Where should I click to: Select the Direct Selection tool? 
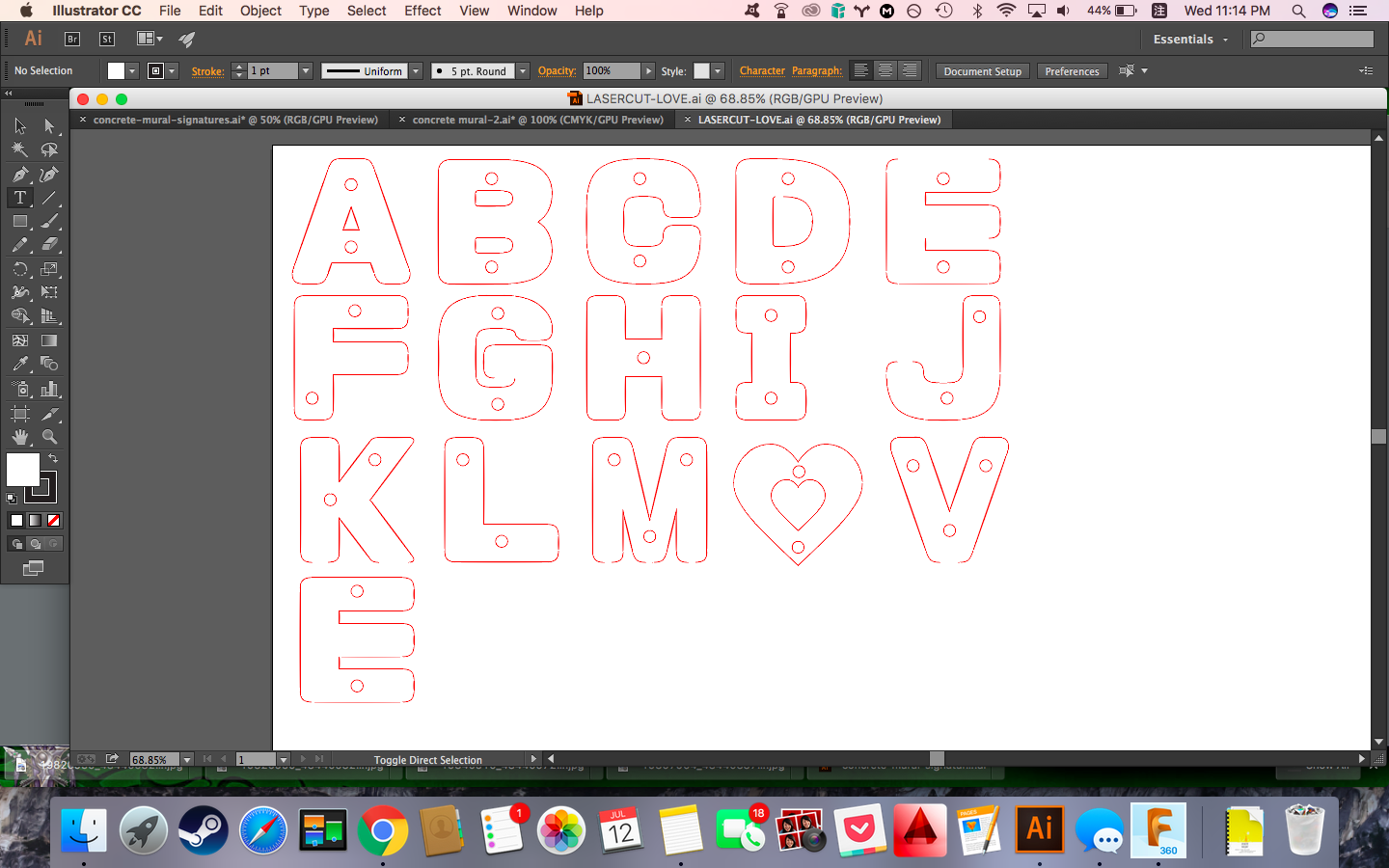click(x=49, y=126)
